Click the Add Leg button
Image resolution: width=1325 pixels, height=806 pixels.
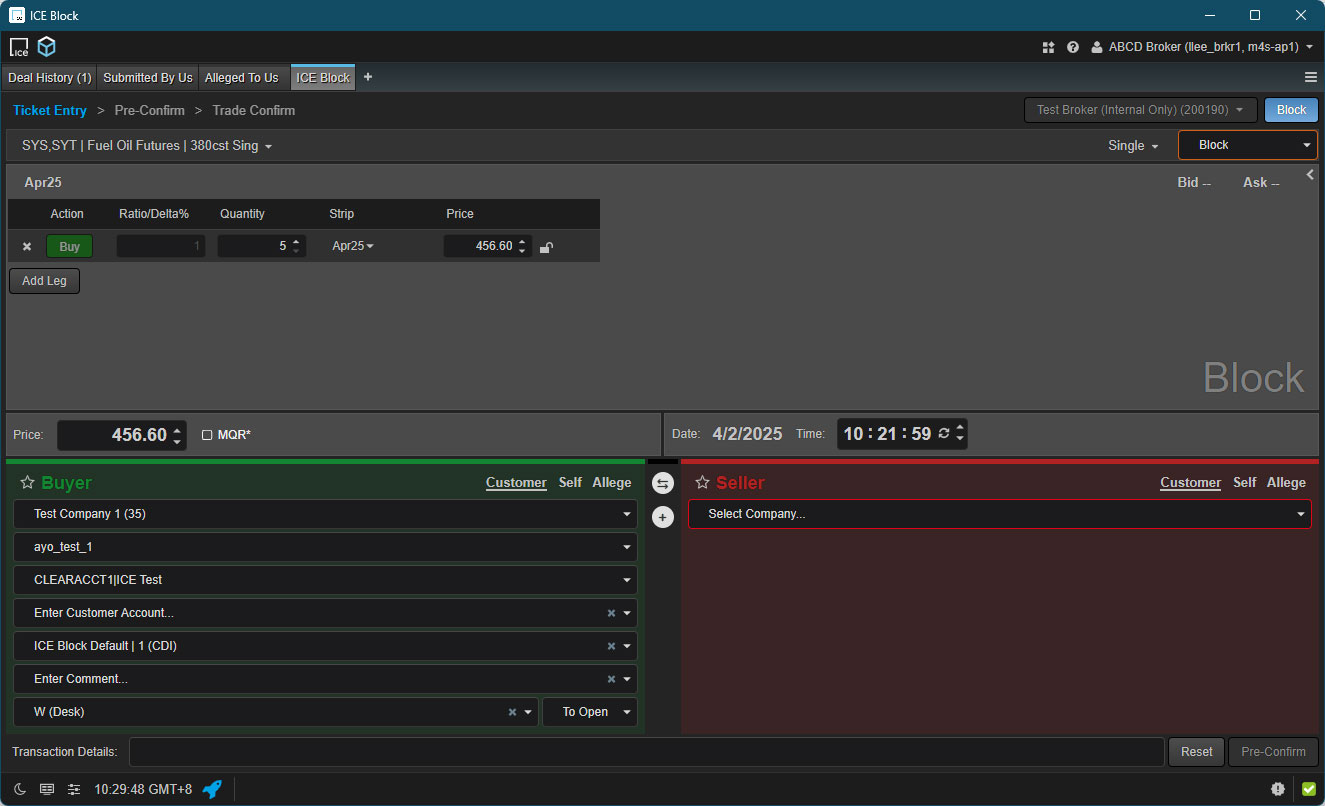(x=44, y=281)
